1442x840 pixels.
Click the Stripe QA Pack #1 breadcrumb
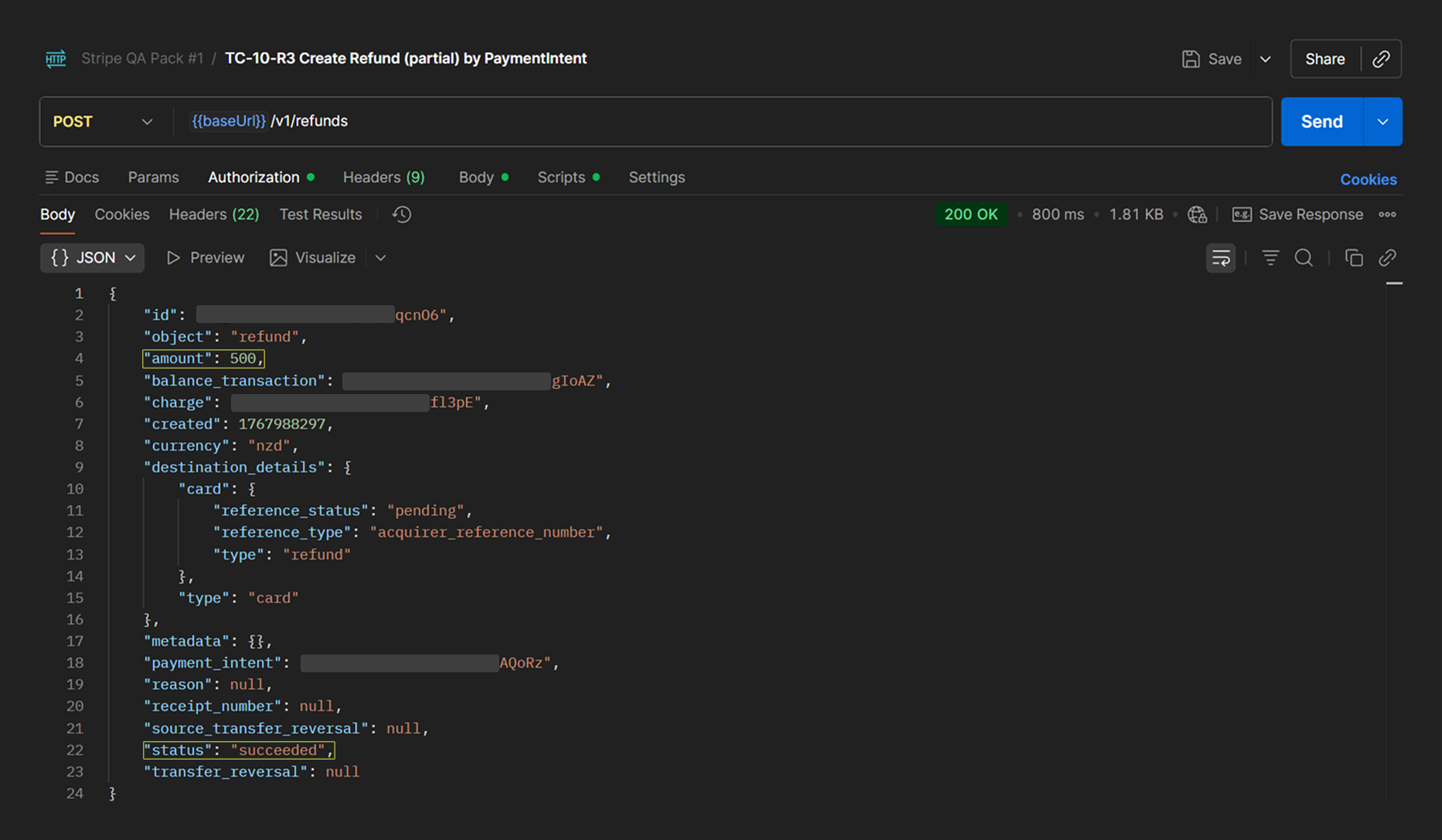point(142,59)
